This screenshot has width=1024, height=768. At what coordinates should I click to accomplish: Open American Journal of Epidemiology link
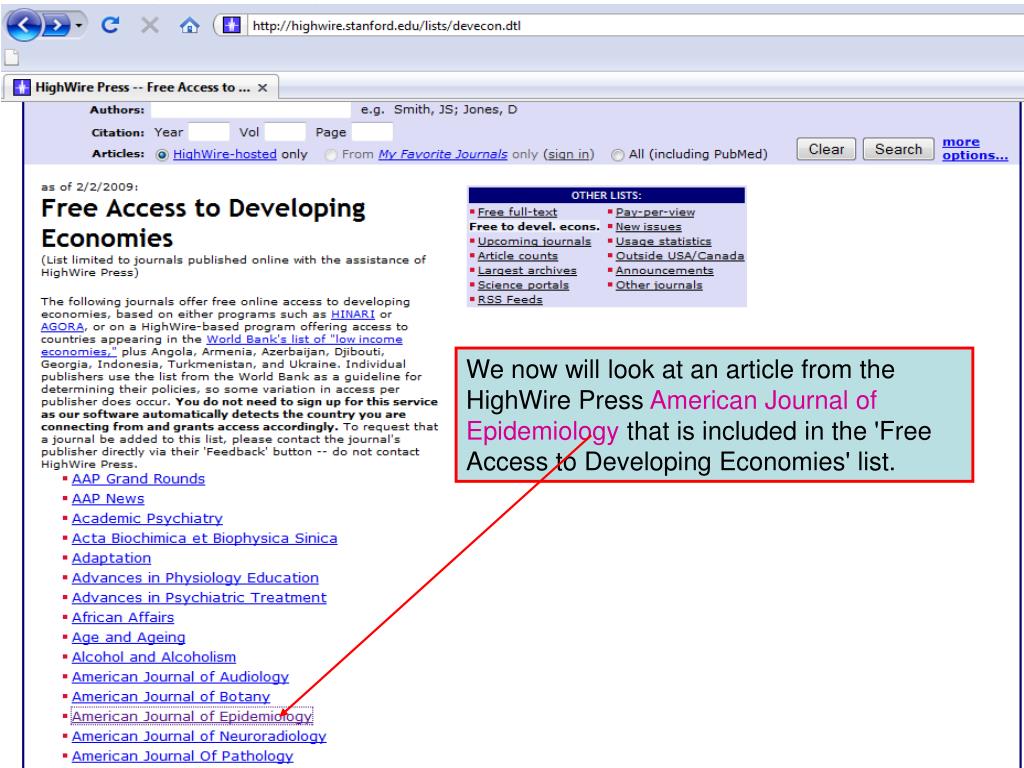tap(192, 716)
